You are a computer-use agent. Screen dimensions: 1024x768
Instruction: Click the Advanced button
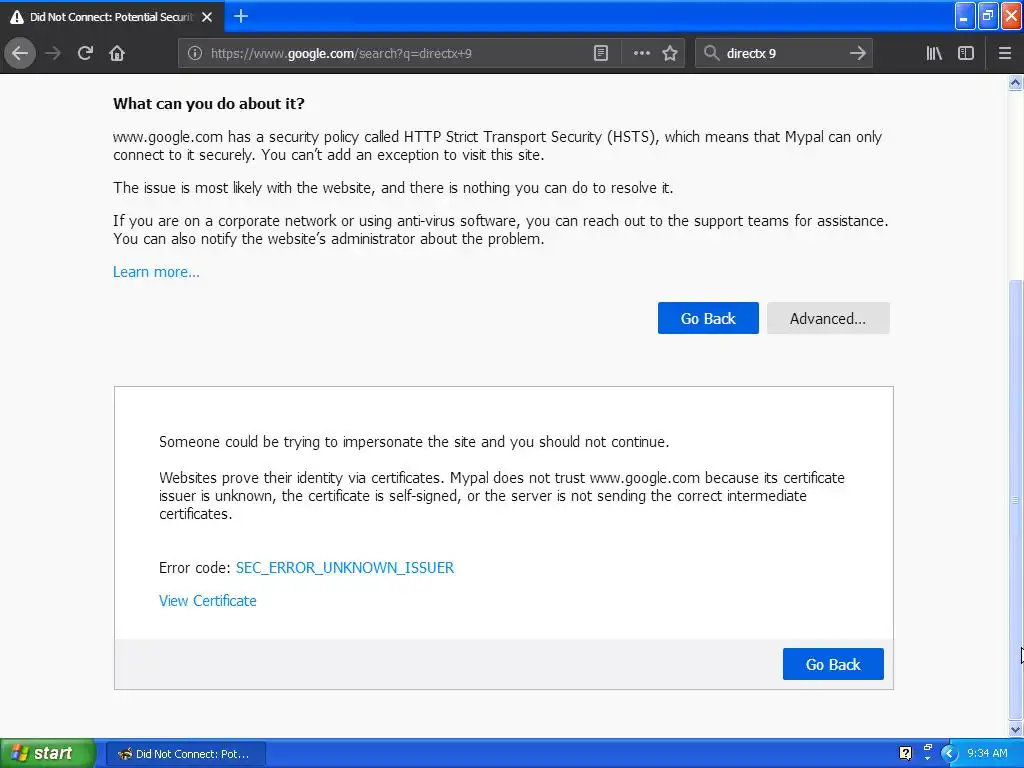pos(828,318)
